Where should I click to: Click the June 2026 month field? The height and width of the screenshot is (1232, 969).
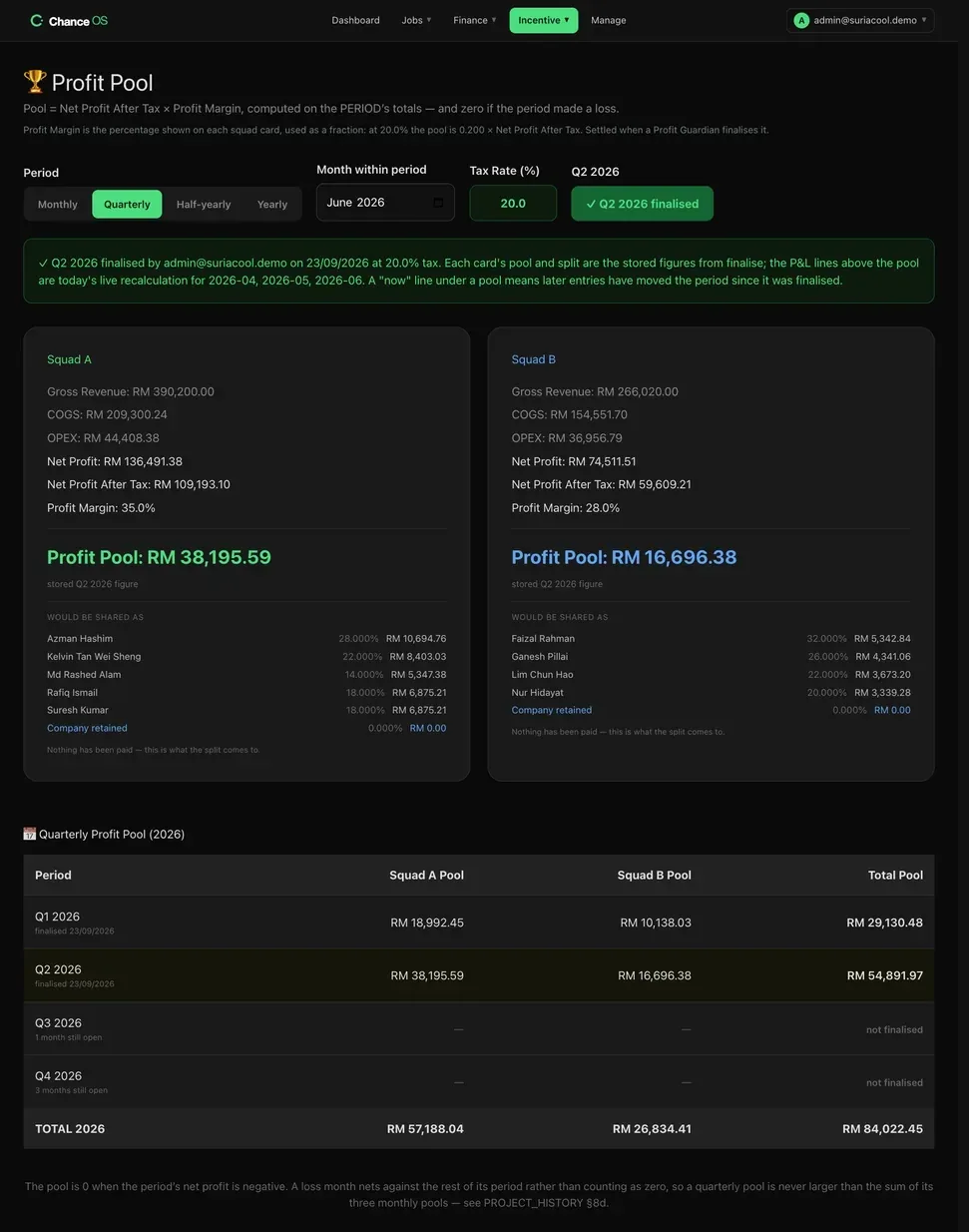[x=385, y=203]
